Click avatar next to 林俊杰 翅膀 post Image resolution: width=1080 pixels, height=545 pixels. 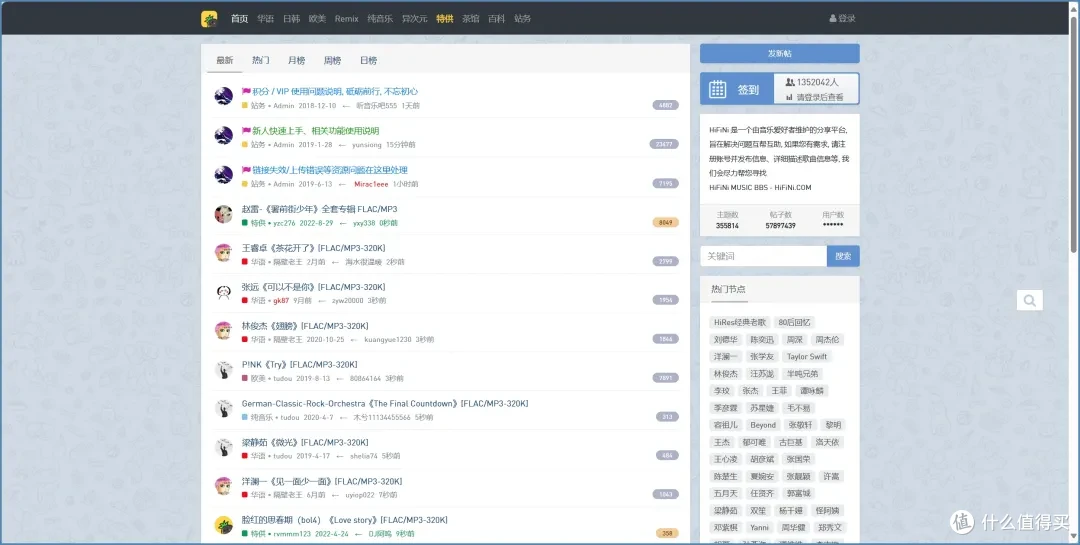[x=223, y=330]
